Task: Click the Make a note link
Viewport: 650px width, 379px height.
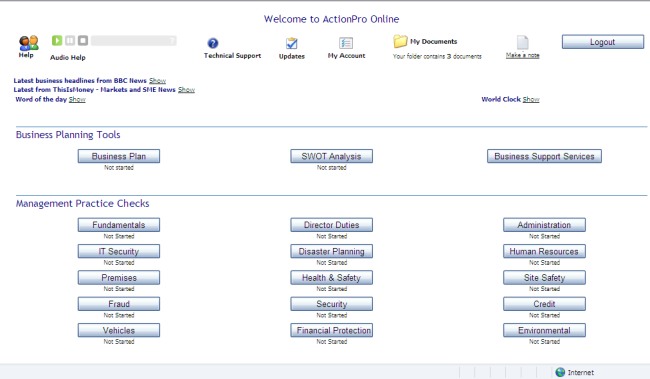Action: point(522,55)
